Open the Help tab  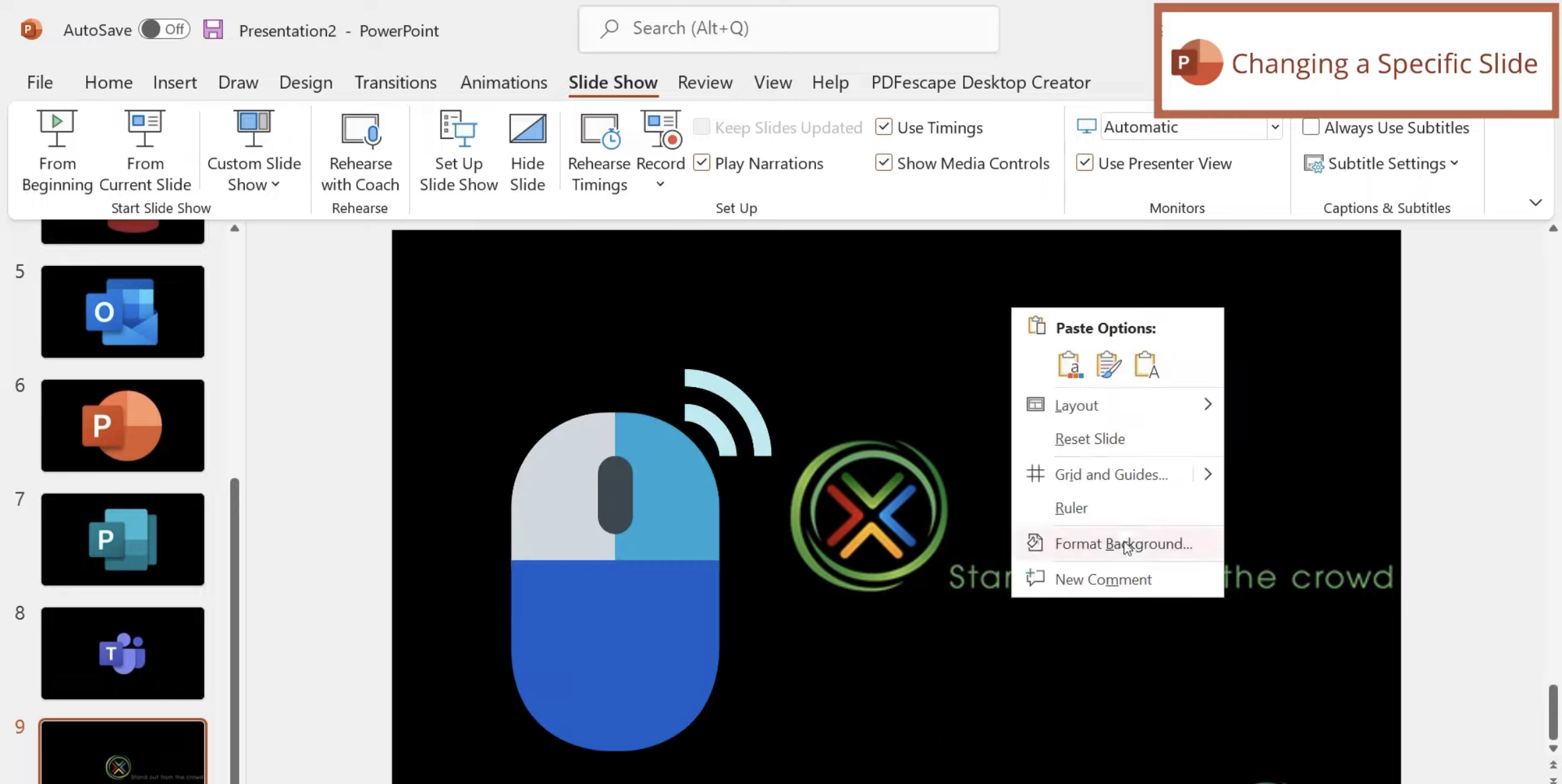pyautogui.click(x=830, y=82)
